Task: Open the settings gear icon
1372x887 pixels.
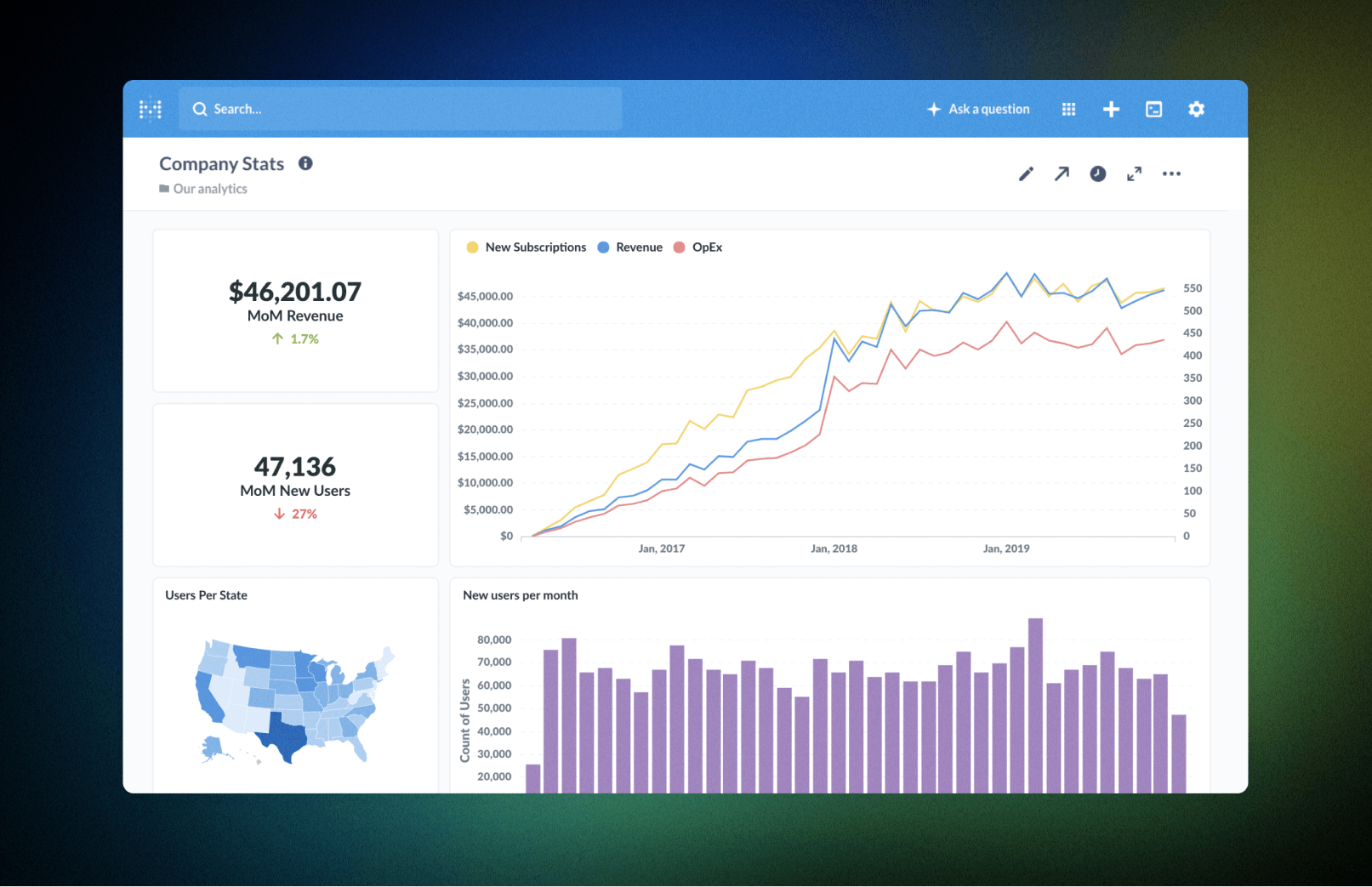Action: point(1197,109)
